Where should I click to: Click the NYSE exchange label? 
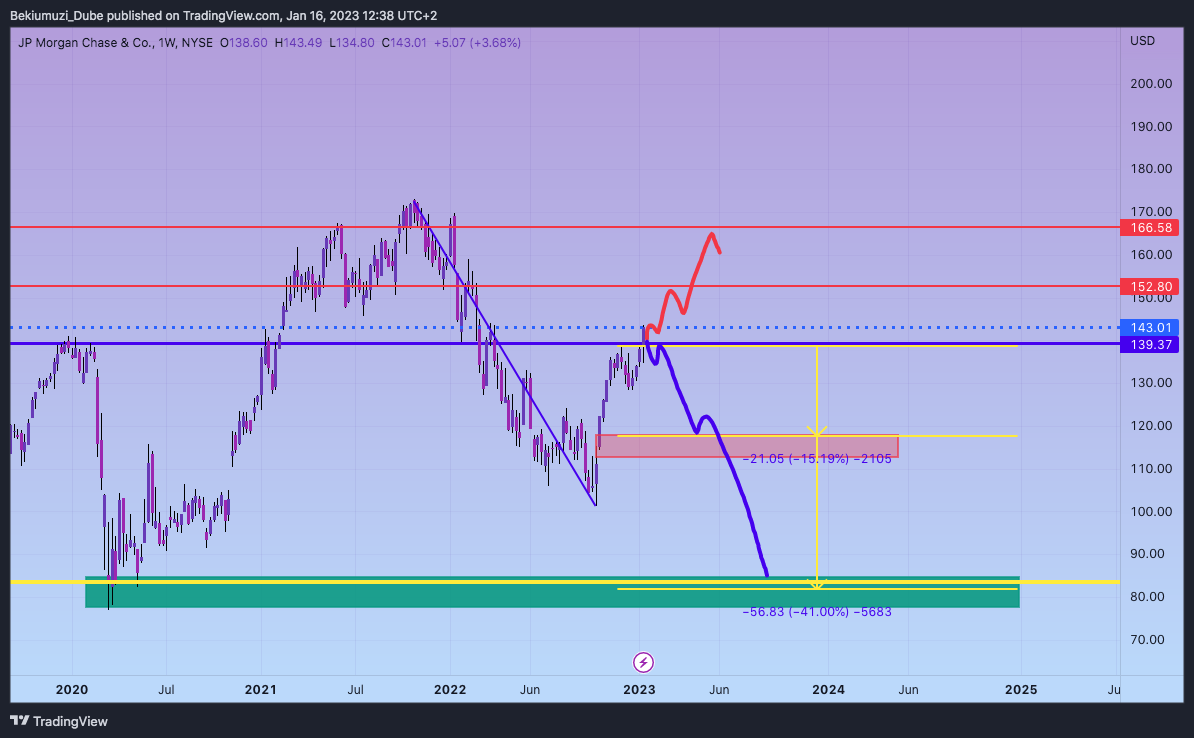[197, 43]
